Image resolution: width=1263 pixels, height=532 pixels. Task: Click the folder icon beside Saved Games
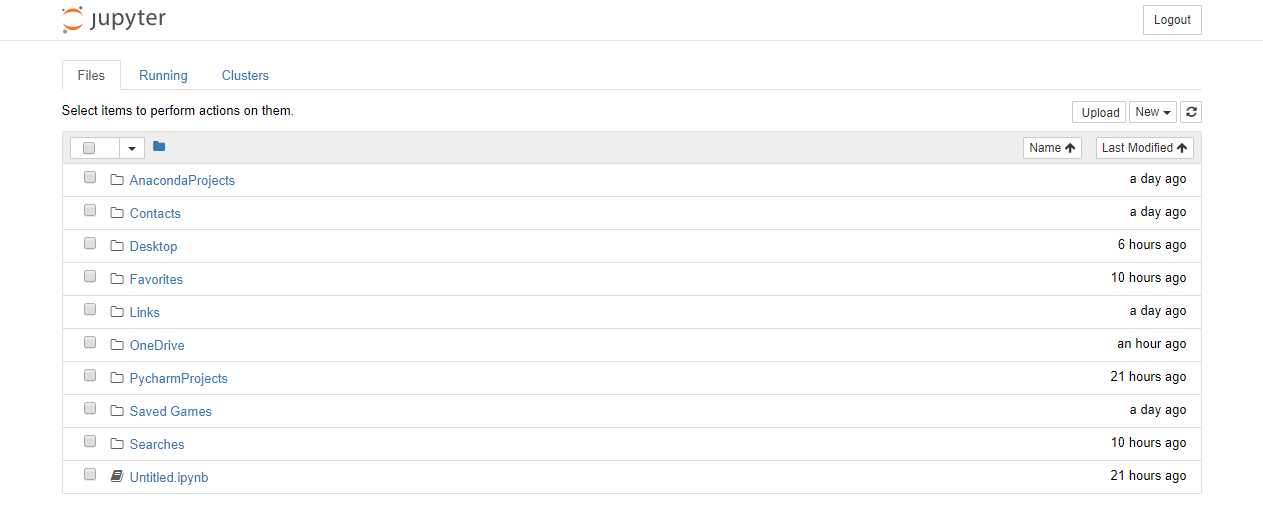pyautogui.click(x=116, y=411)
